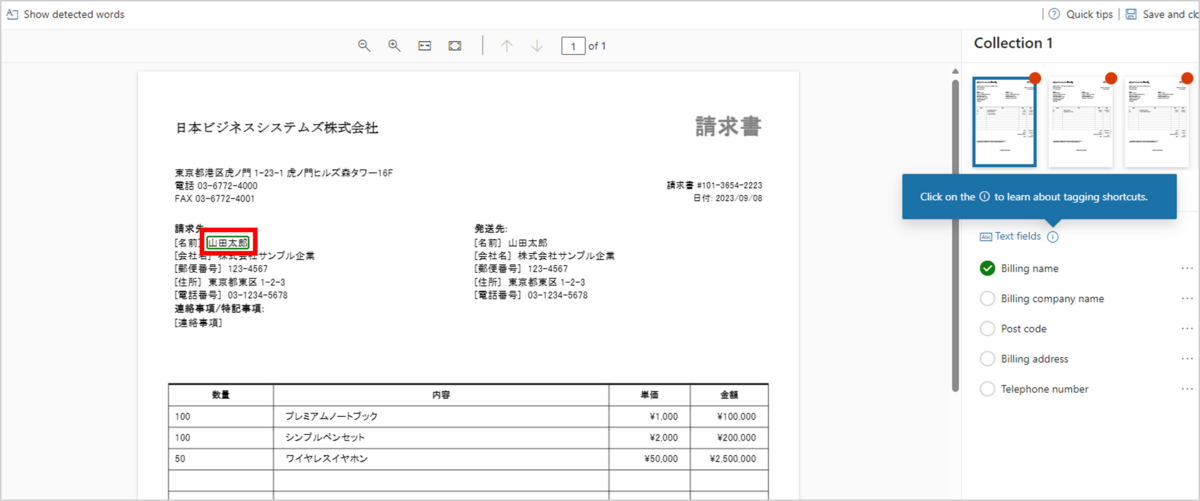Image resolution: width=1200 pixels, height=501 pixels.
Task: Click the Abc text fields icon
Action: [987, 237]
